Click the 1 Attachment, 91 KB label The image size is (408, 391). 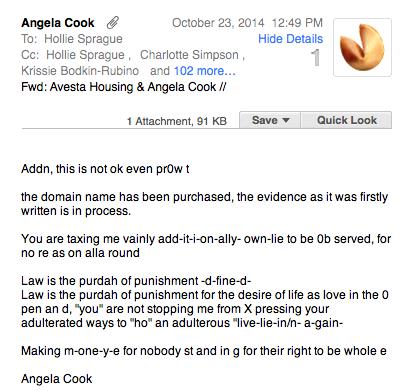pos(177,121)
